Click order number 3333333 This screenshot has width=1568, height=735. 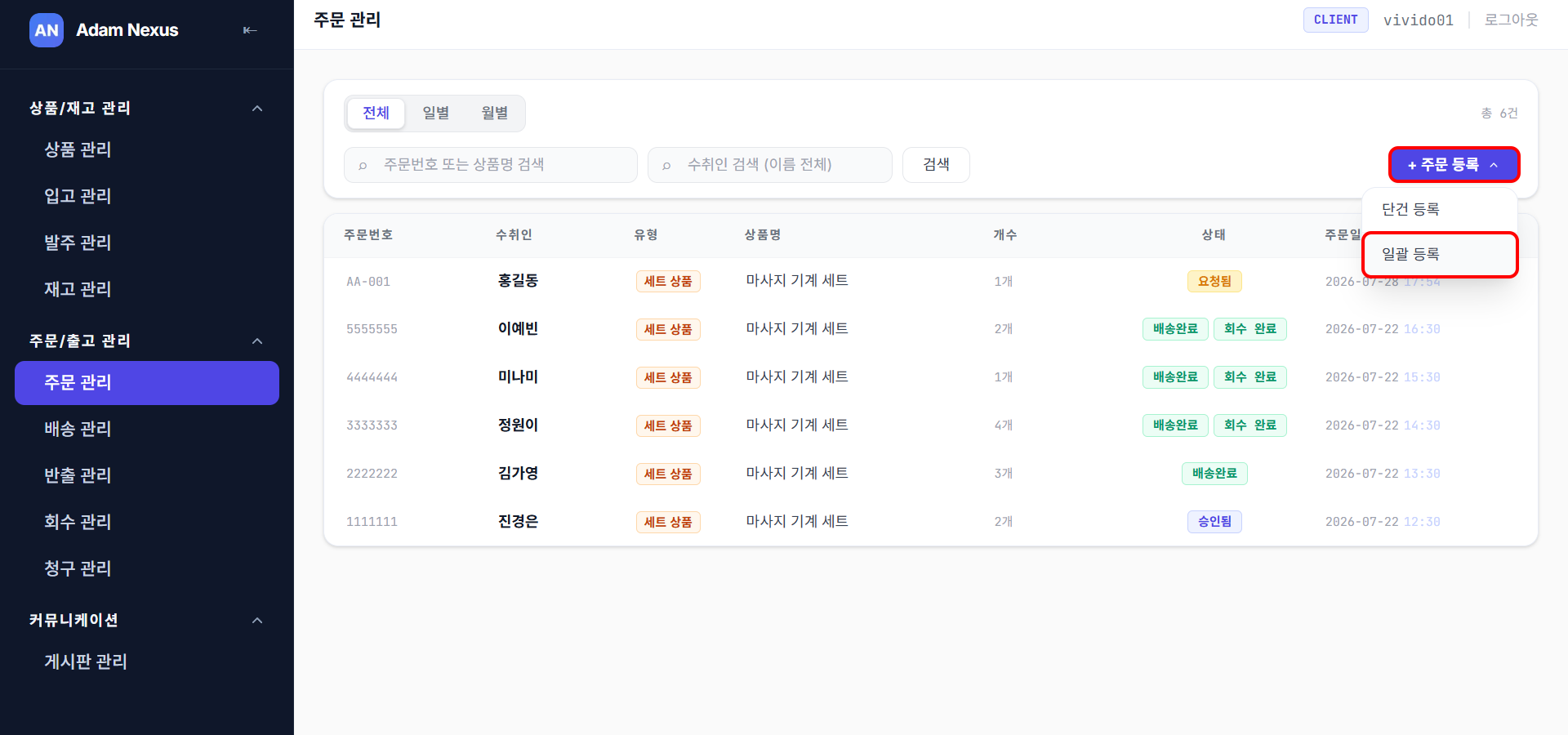(x=372, y=425)
